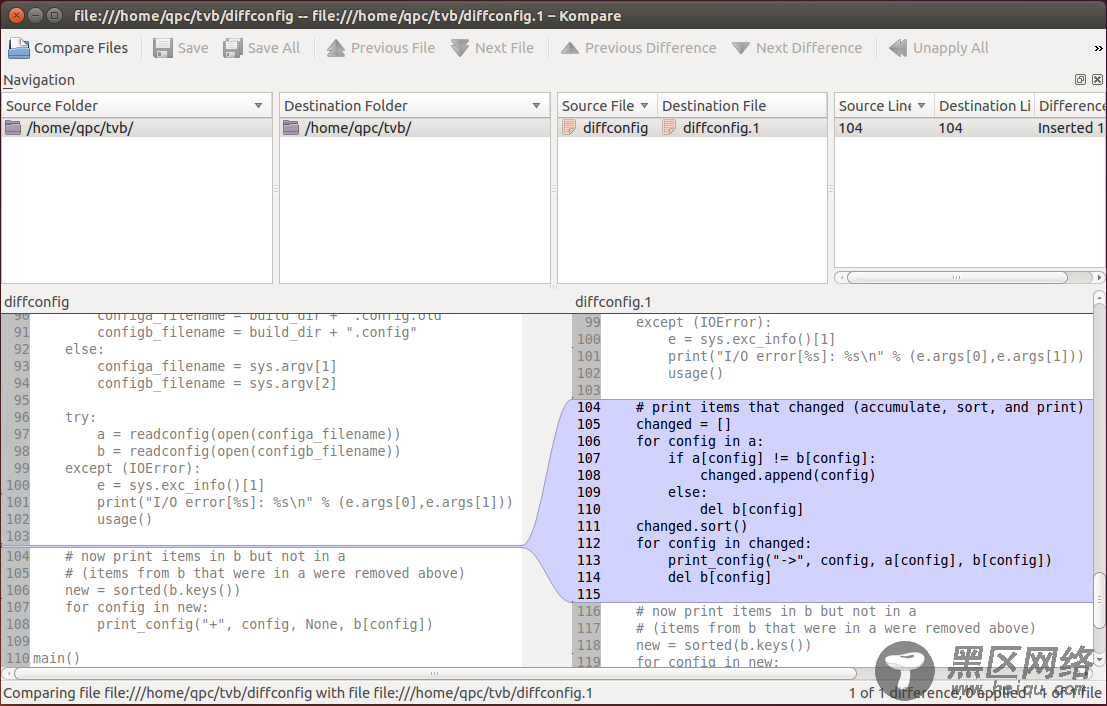The height and width of the screenshot is (706, 1107).
Task: Open the Source Line column dropdown arrow
Action: coord(921,106)
